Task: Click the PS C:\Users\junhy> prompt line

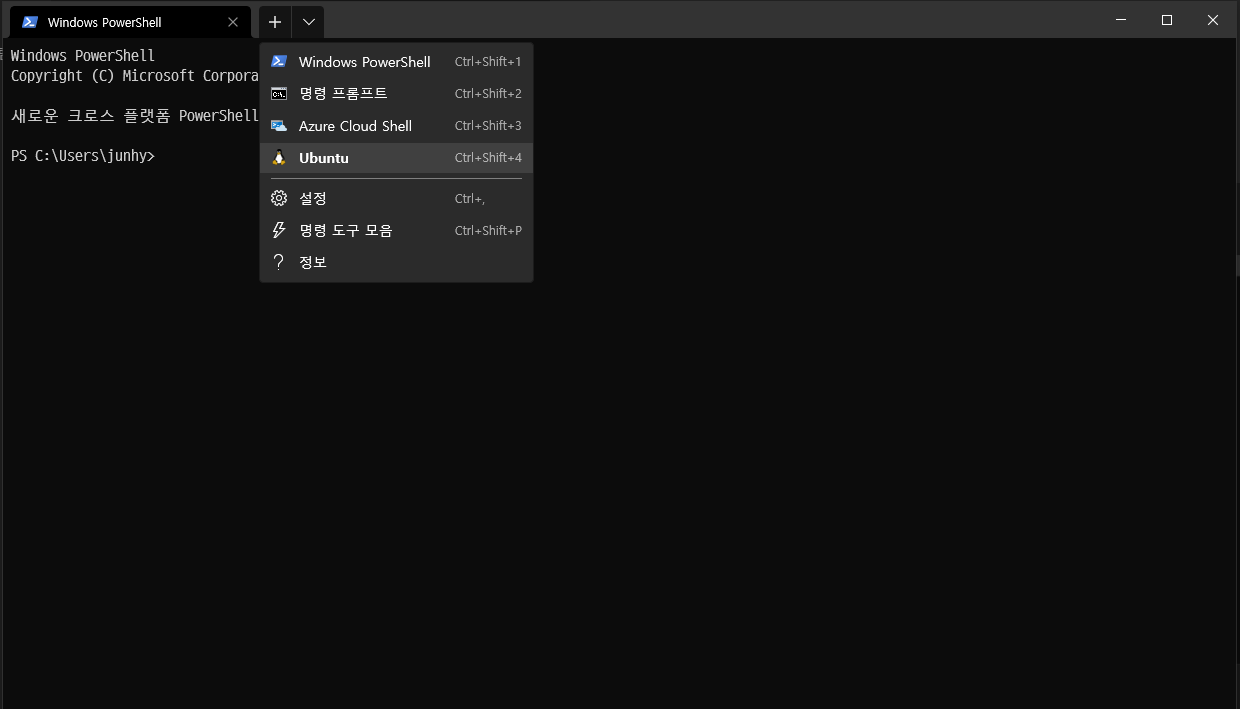Action: point(83,156)
